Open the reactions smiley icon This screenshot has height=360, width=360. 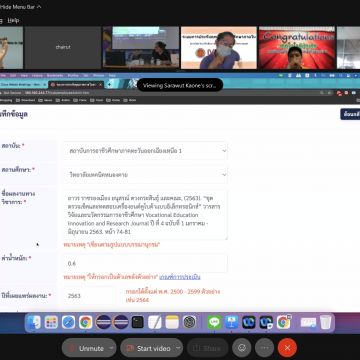tap(242, 348)
